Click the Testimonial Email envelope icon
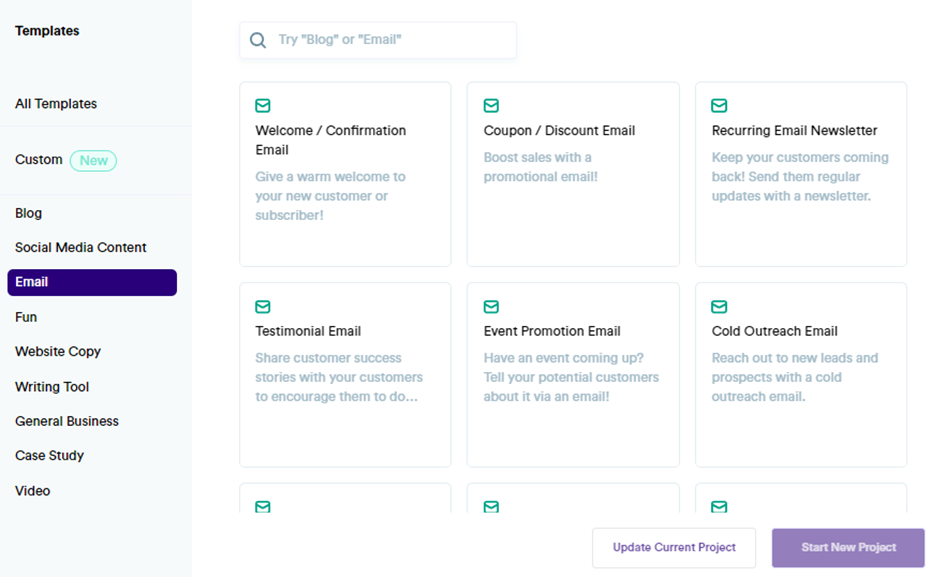Image resolution: width=931 pixels, height=577 pixels. point(262,306)
